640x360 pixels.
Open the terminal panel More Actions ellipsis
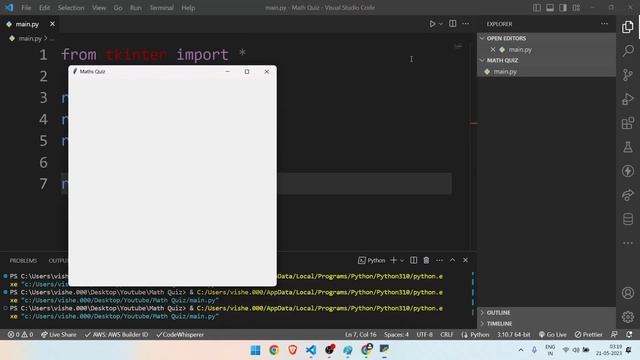tap(439, 260)
